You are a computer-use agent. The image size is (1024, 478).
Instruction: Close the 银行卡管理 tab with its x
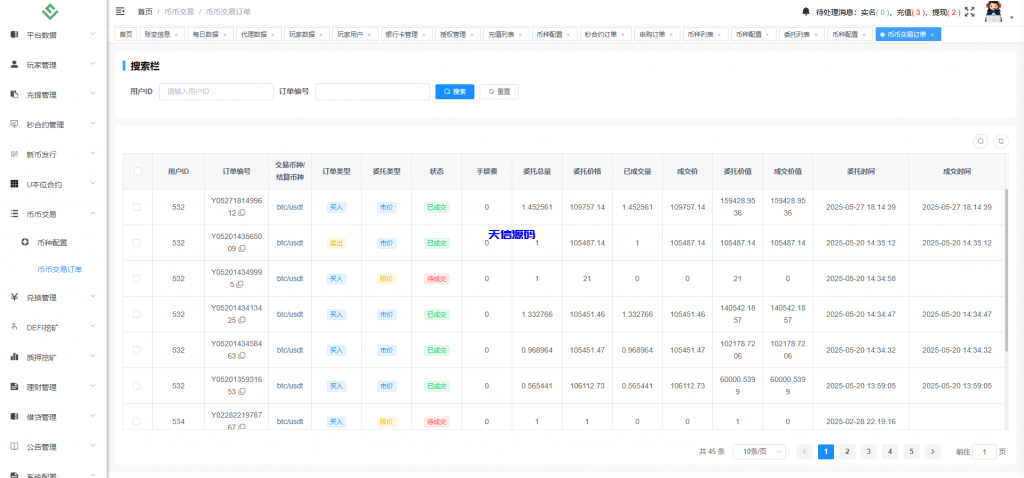pyautogui.click(x=423, y=35)
